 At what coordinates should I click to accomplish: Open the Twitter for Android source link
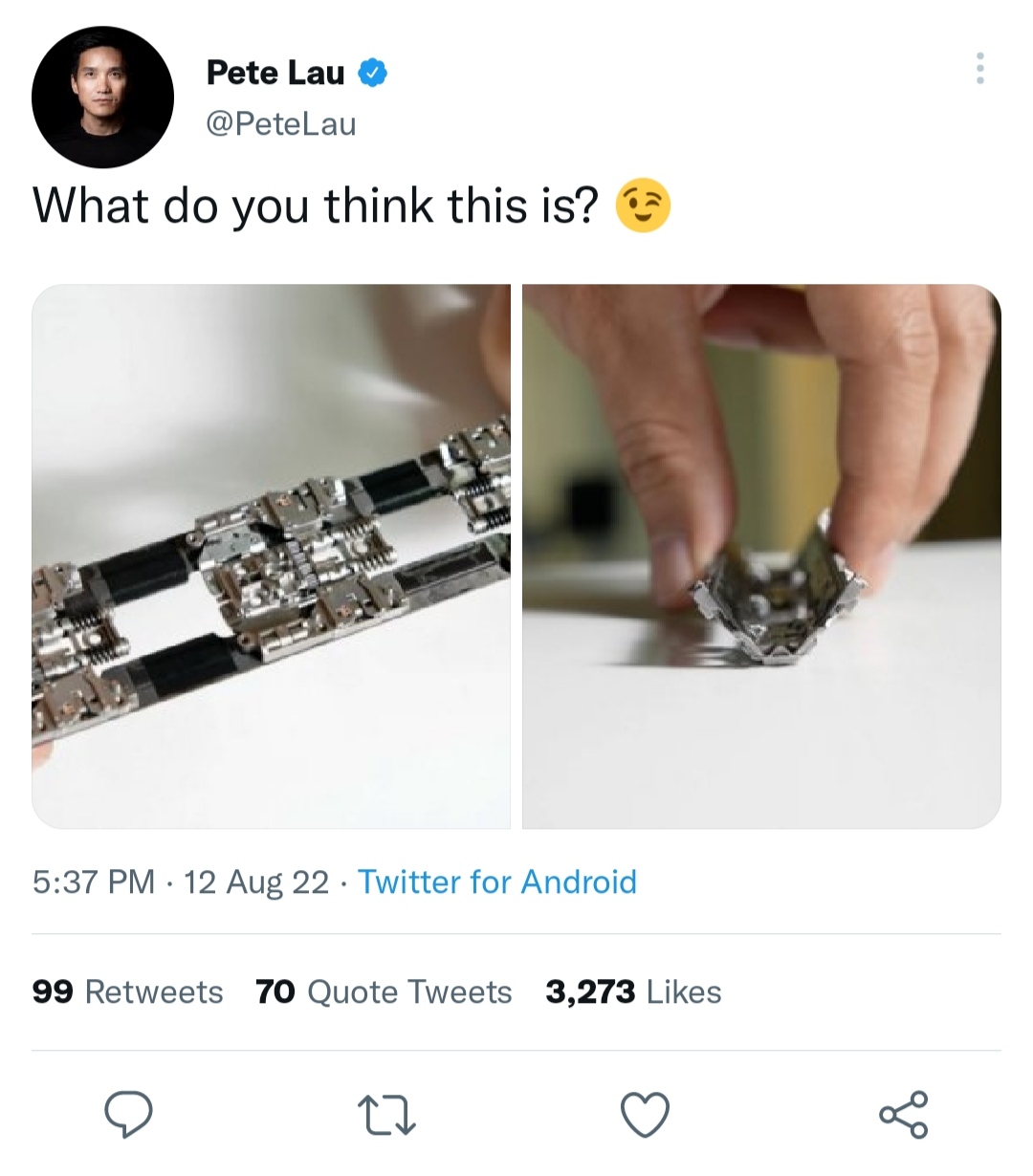[496, 882]
